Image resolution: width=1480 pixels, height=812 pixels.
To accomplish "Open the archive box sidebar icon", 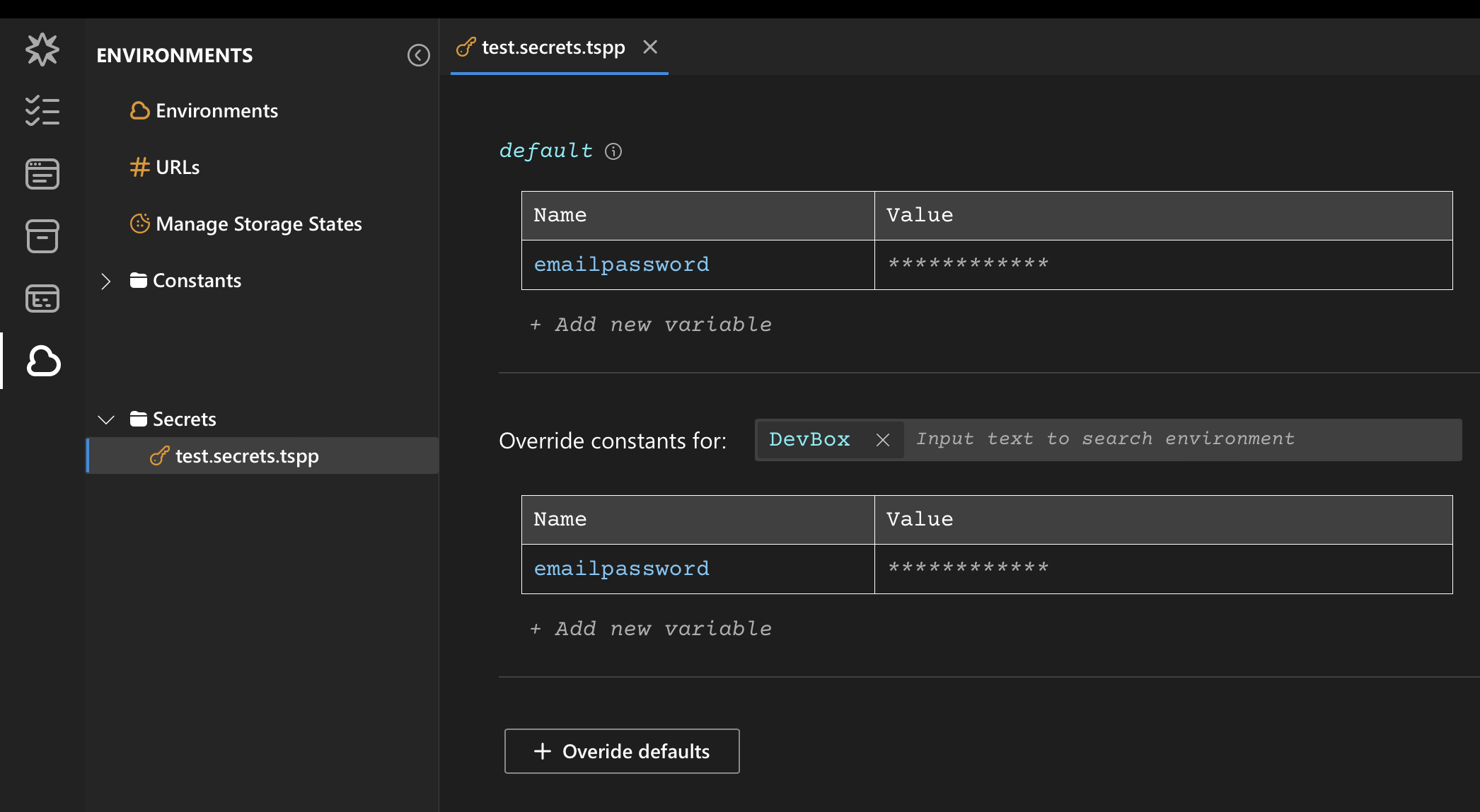I will point(42,236).
